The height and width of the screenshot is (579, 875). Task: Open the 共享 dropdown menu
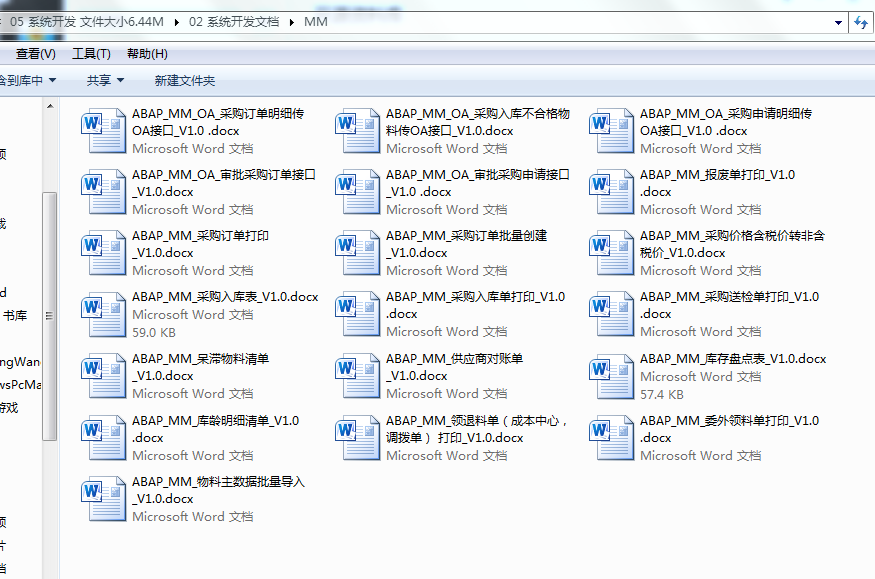[105, 80]
